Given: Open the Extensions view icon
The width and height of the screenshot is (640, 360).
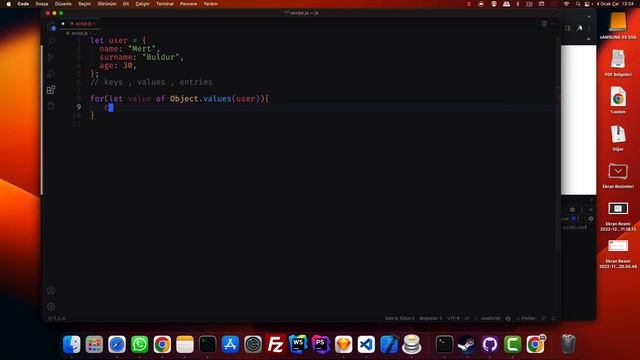Looking at the screenshot, I should click(51, 90).
